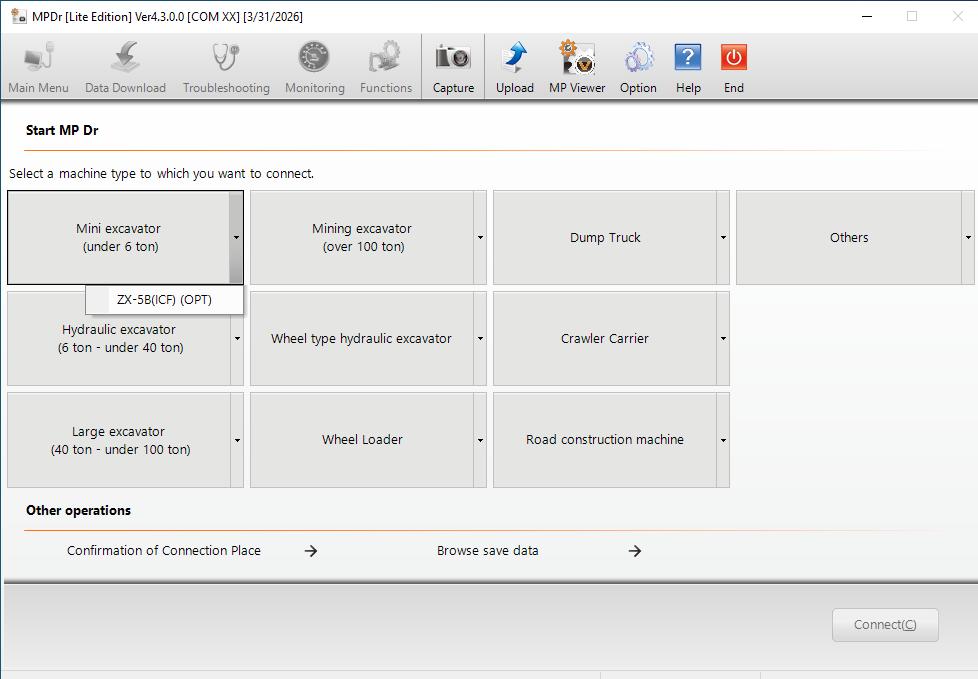The width and height of the screenshot is (978, 679).
Task: Open the Troubleshooting tool
Action: click(x=225, y=64)
